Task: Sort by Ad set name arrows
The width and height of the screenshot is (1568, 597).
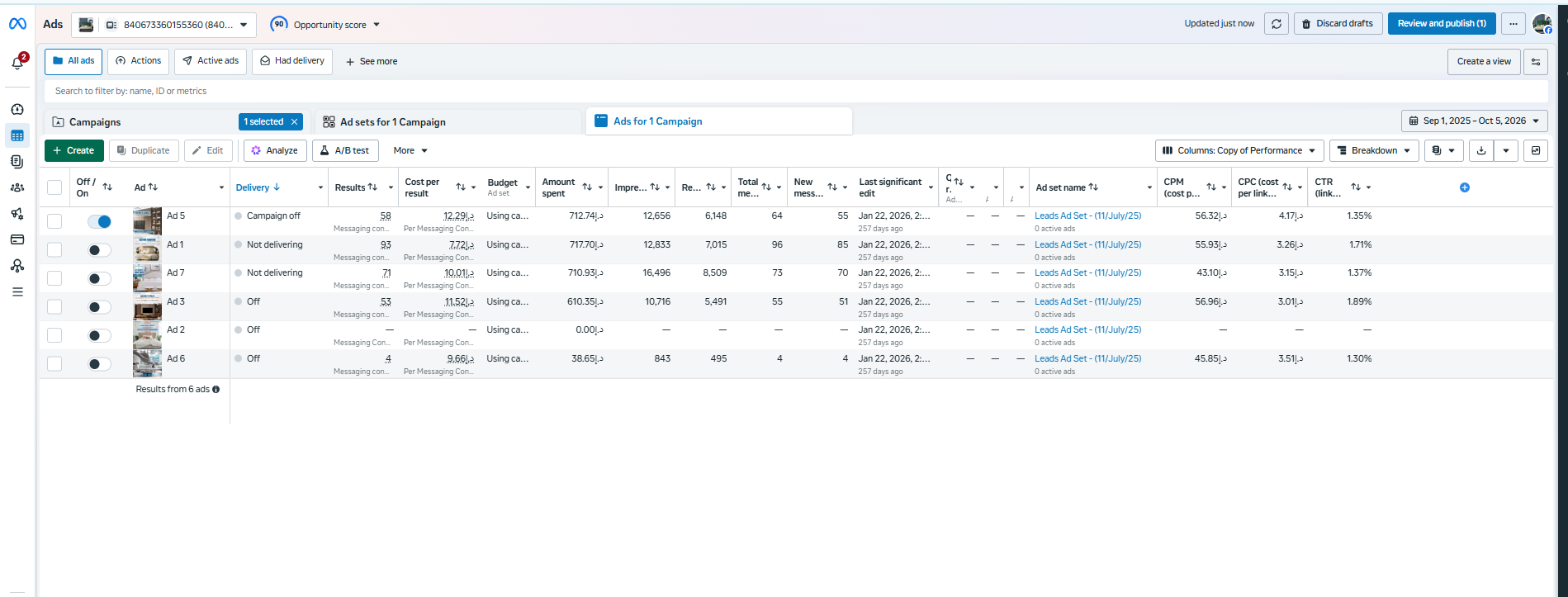Action: (x=1093, y=187)
